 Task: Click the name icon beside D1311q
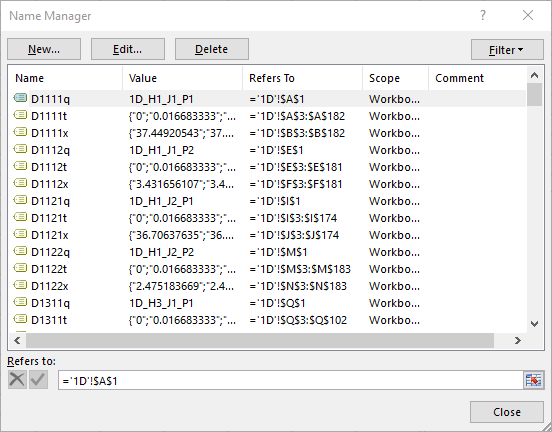click(20, 302)
